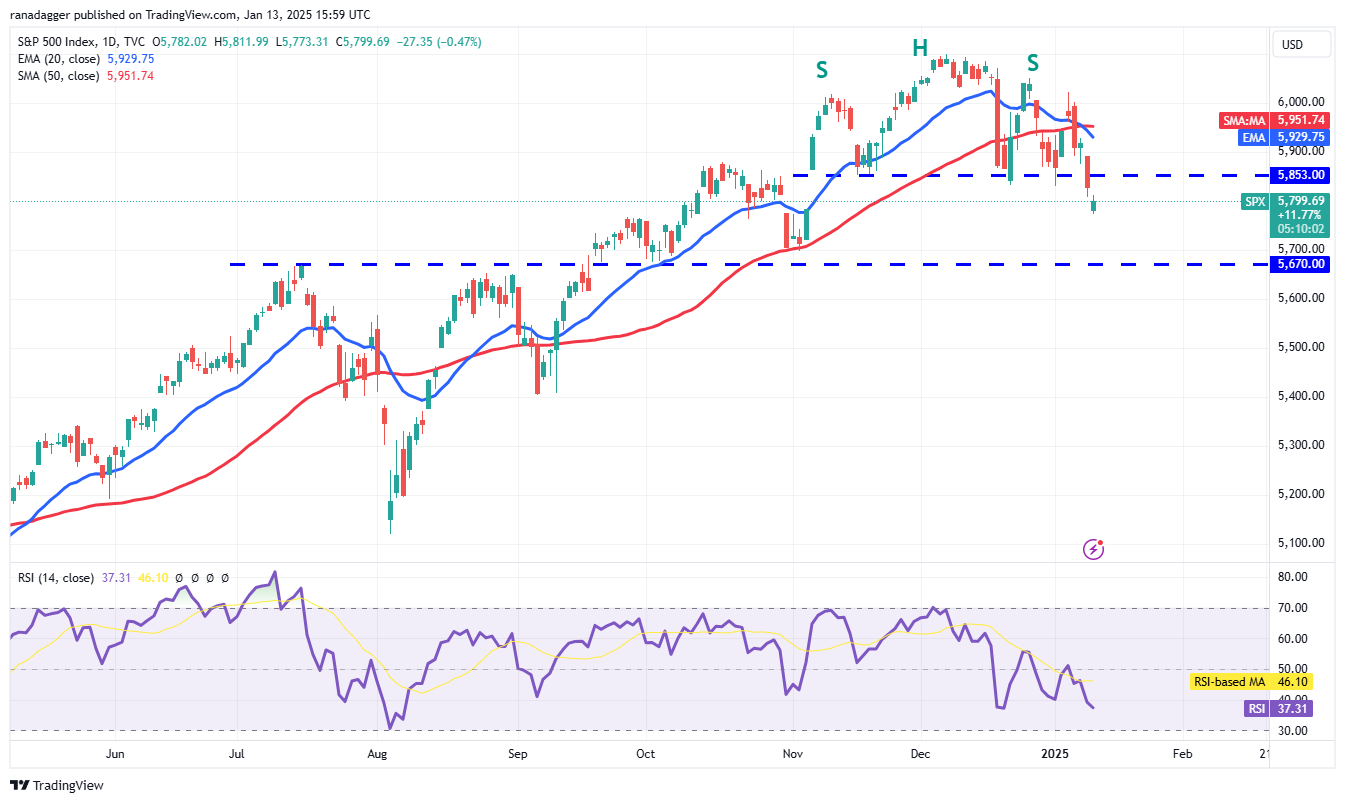
Task: Click the 70.00 RSI axis label
Action: [x=1292, y=608]
